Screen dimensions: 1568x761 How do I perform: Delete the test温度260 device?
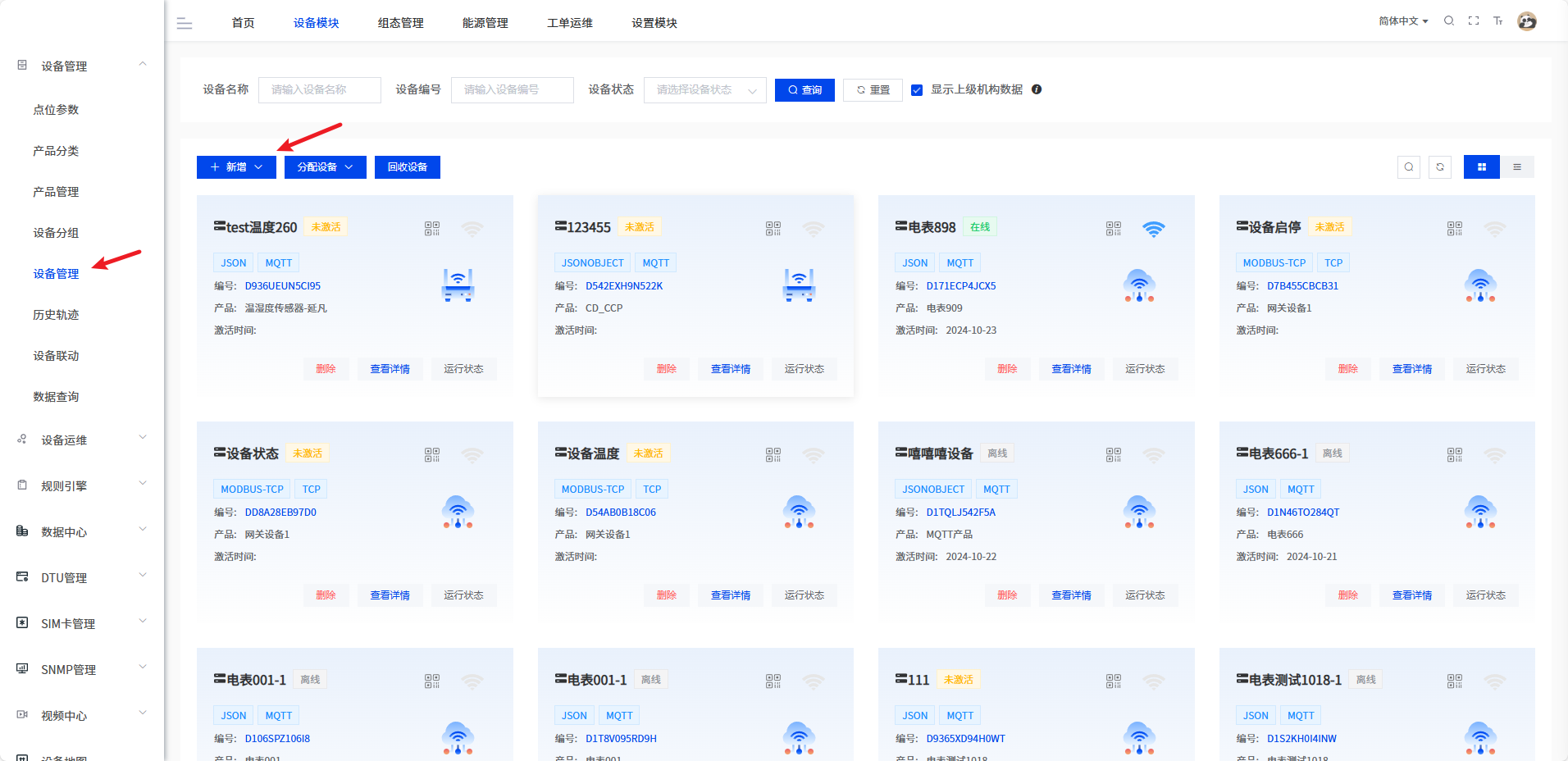(x=326, y=369)
